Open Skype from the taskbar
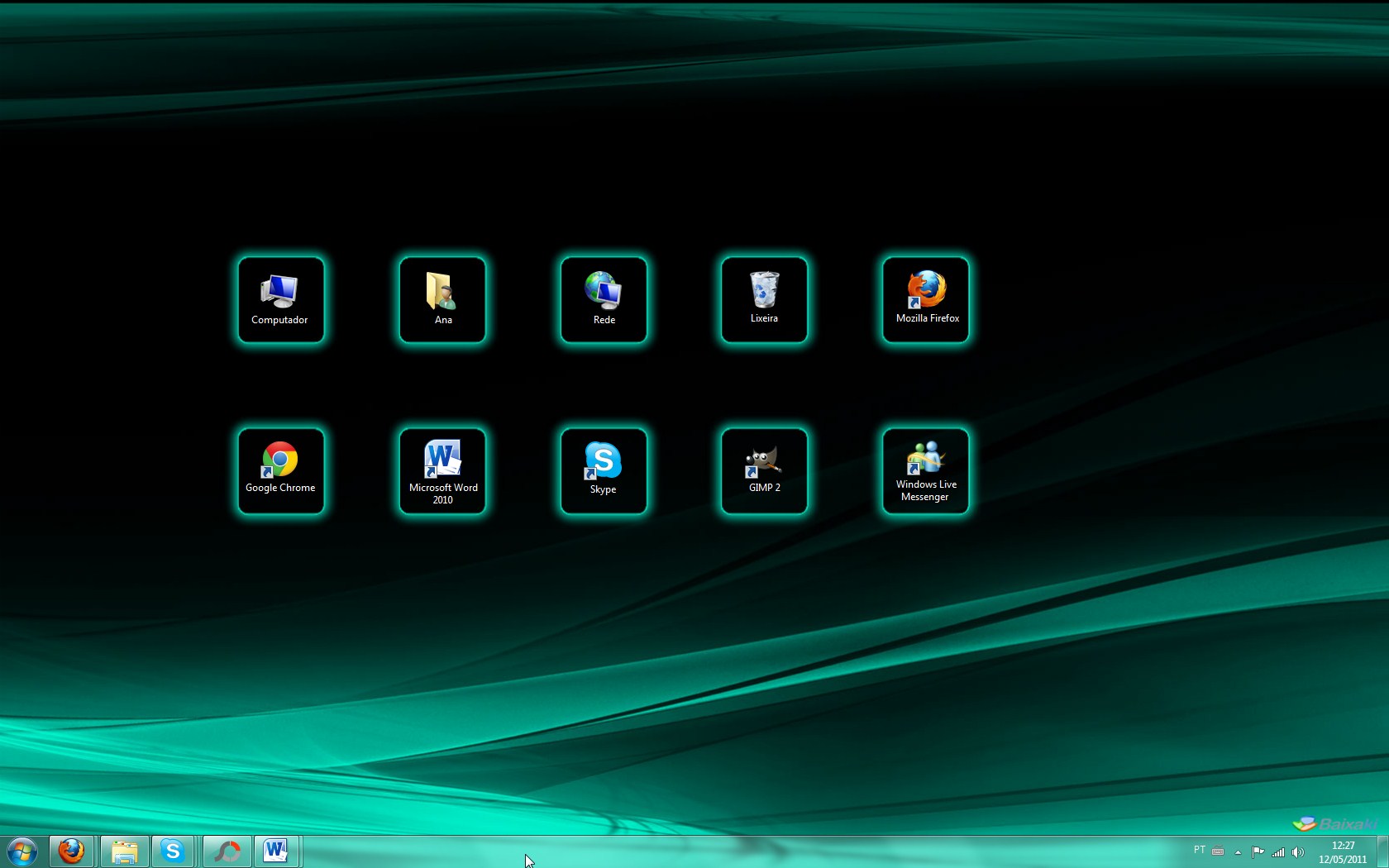Viewport: 1389px width, 868px height. click(x=173, y=851)
